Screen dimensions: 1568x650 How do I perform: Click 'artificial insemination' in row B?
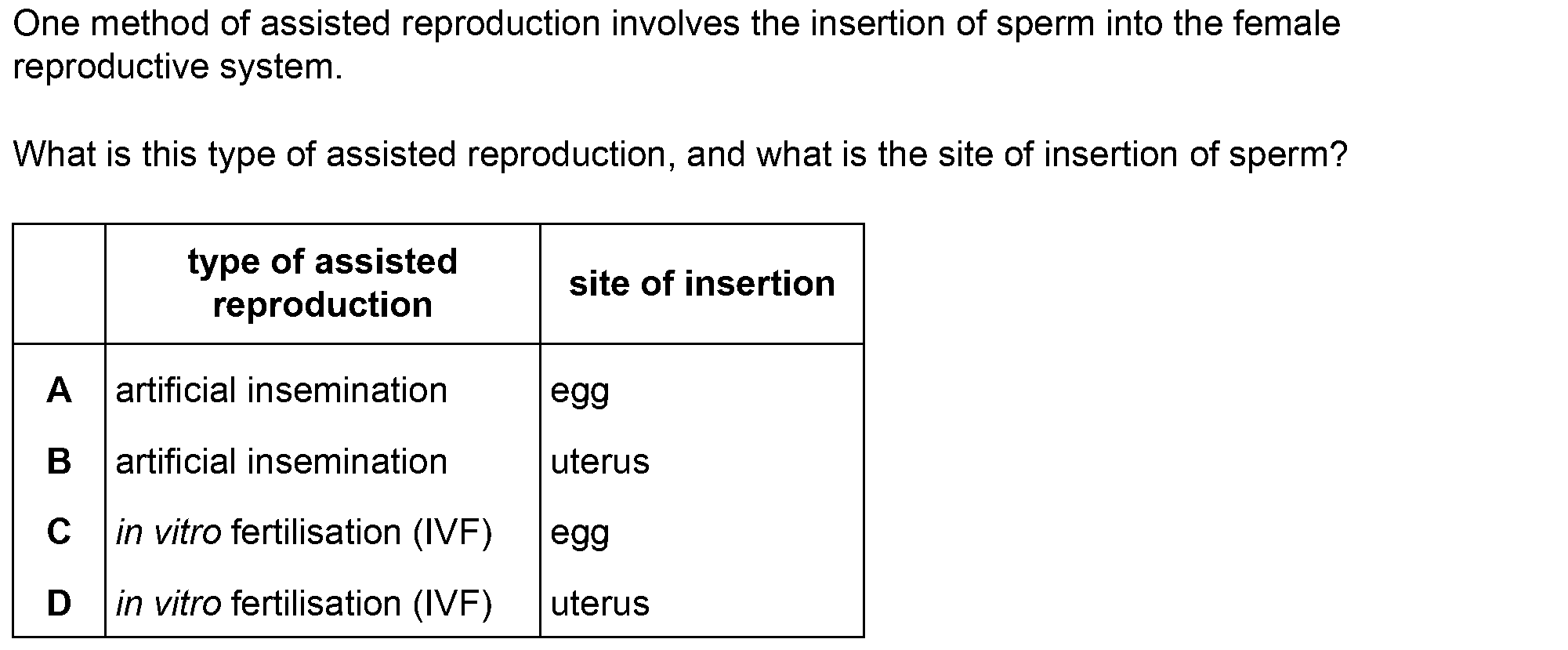point(281,461)
